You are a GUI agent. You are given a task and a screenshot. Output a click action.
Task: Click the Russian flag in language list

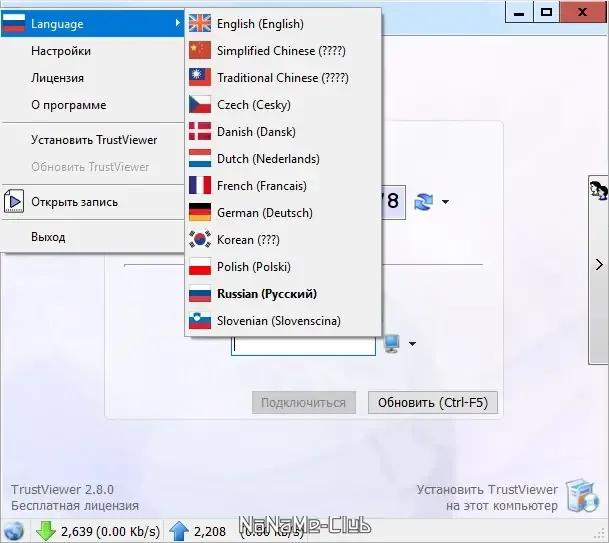click(200, 293)
